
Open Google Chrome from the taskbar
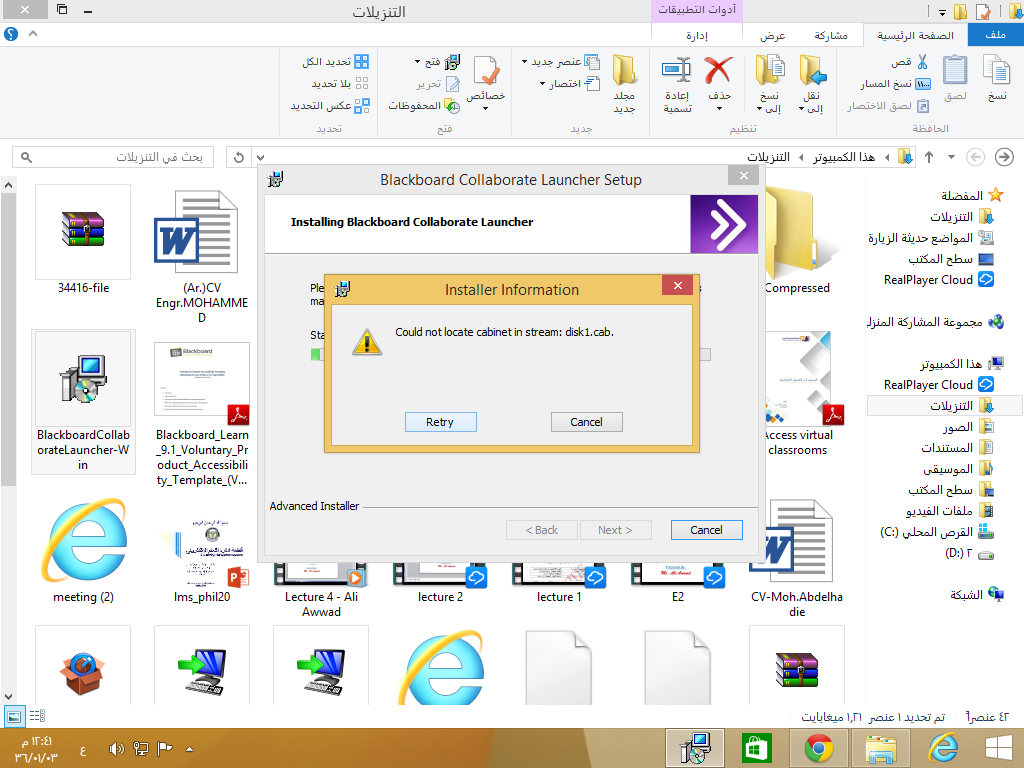pyautogui.click(x=818, y=748)
